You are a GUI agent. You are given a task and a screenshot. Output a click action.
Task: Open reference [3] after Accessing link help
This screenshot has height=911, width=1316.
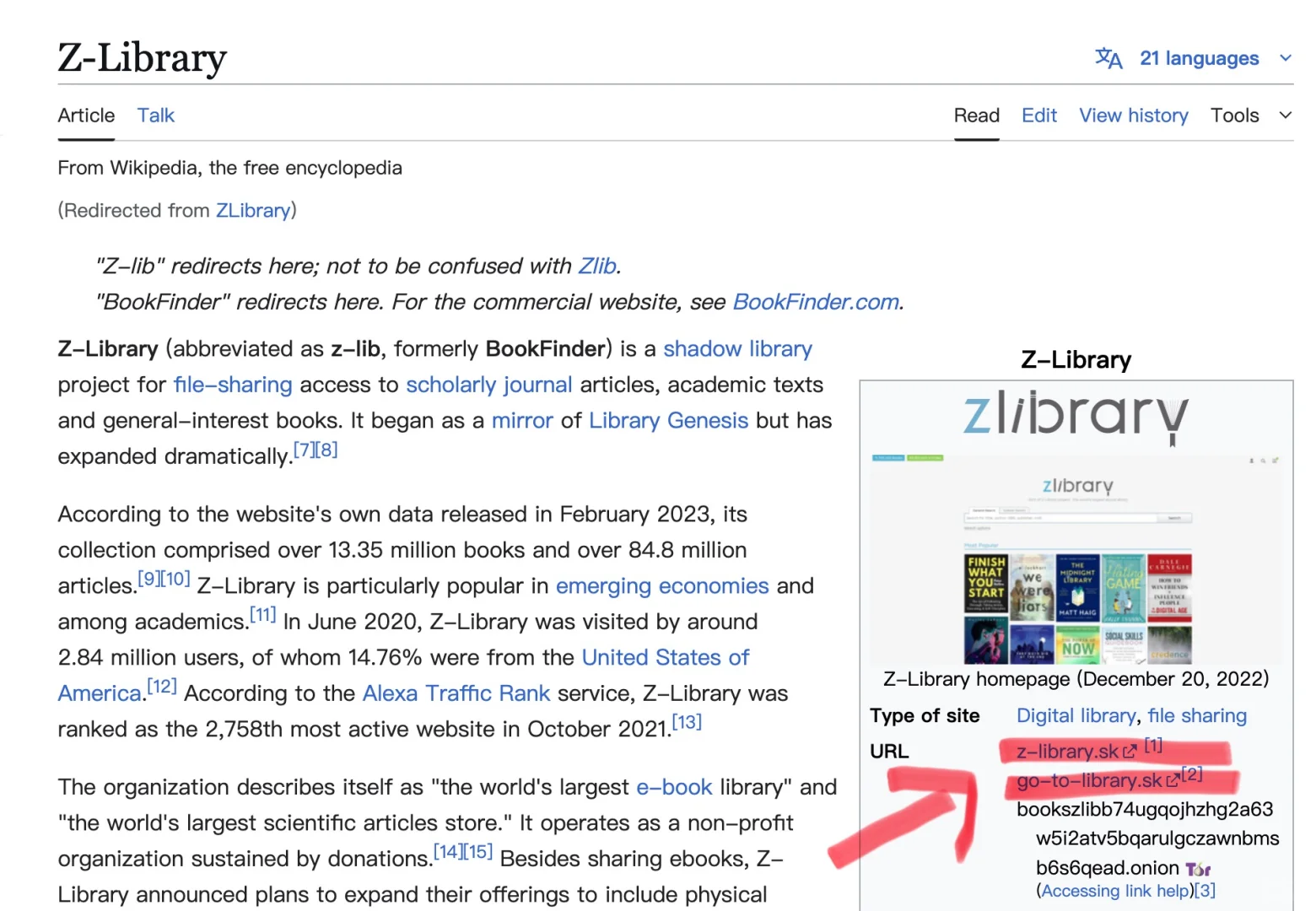(x=1205, y=891)
